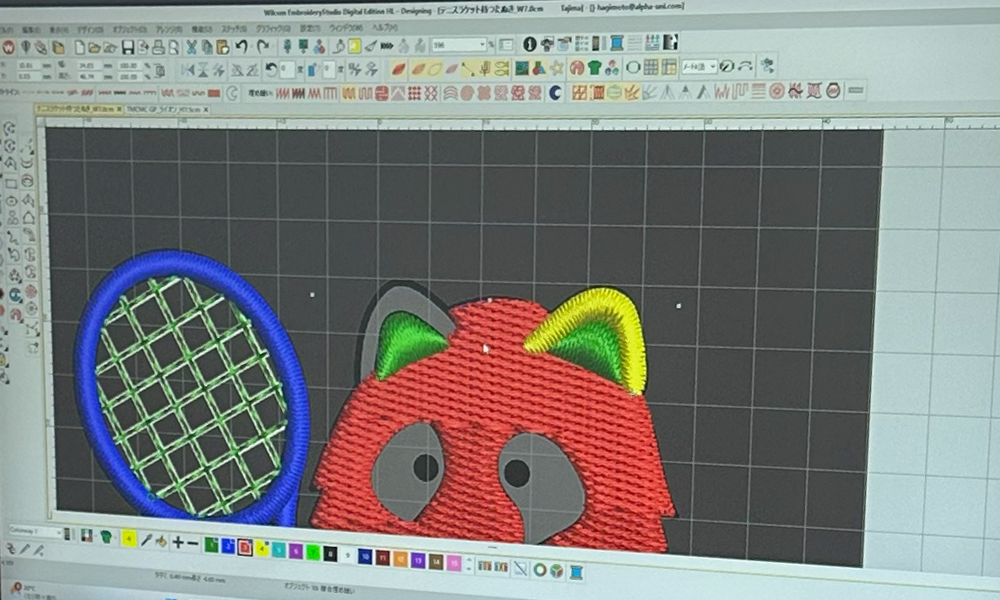
Task: Toggle the yellow highlighted view button beside zoom
Action: (x=354, y=46)
